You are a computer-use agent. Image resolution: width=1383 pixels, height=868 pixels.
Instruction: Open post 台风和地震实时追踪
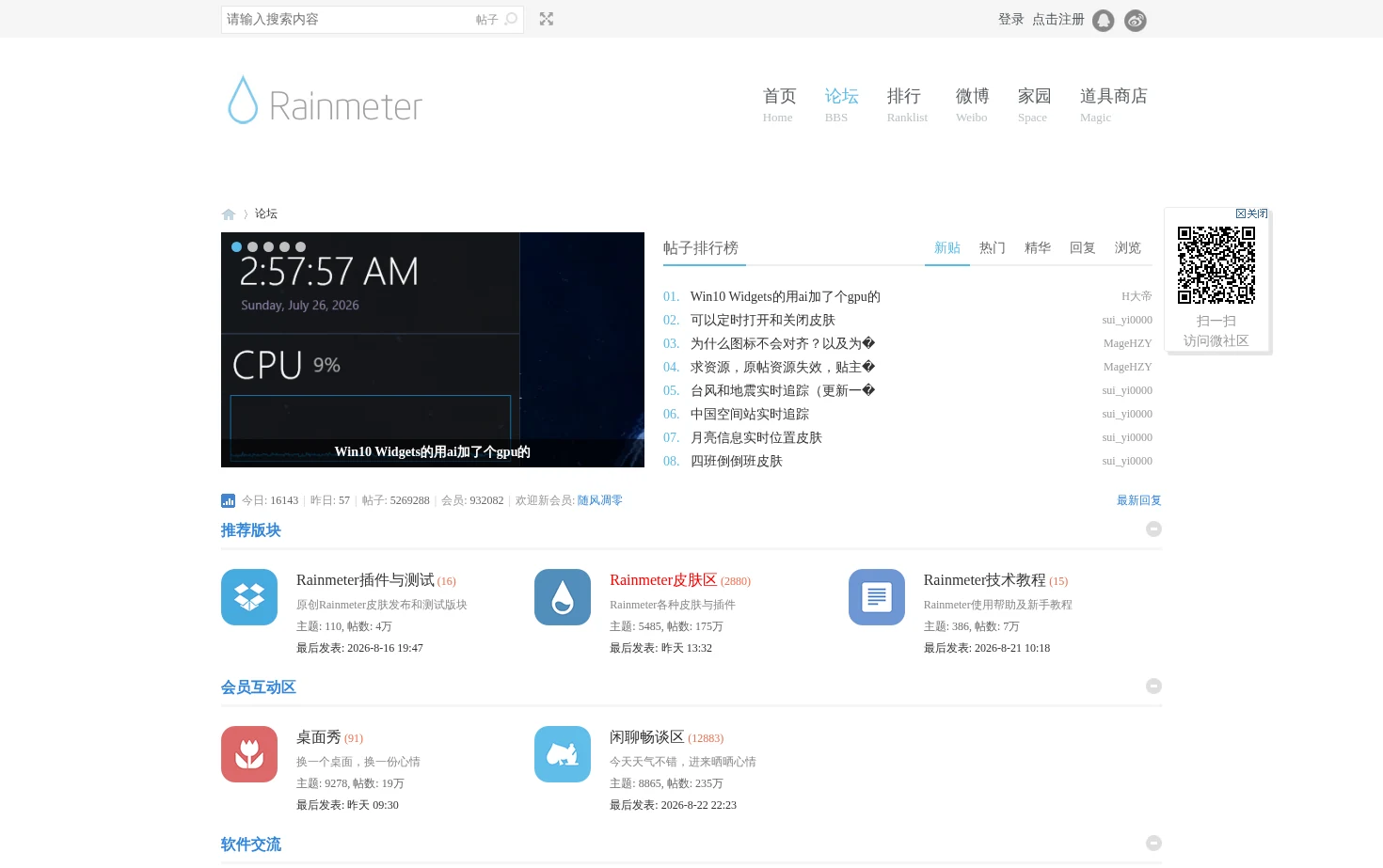click(783, 391)
